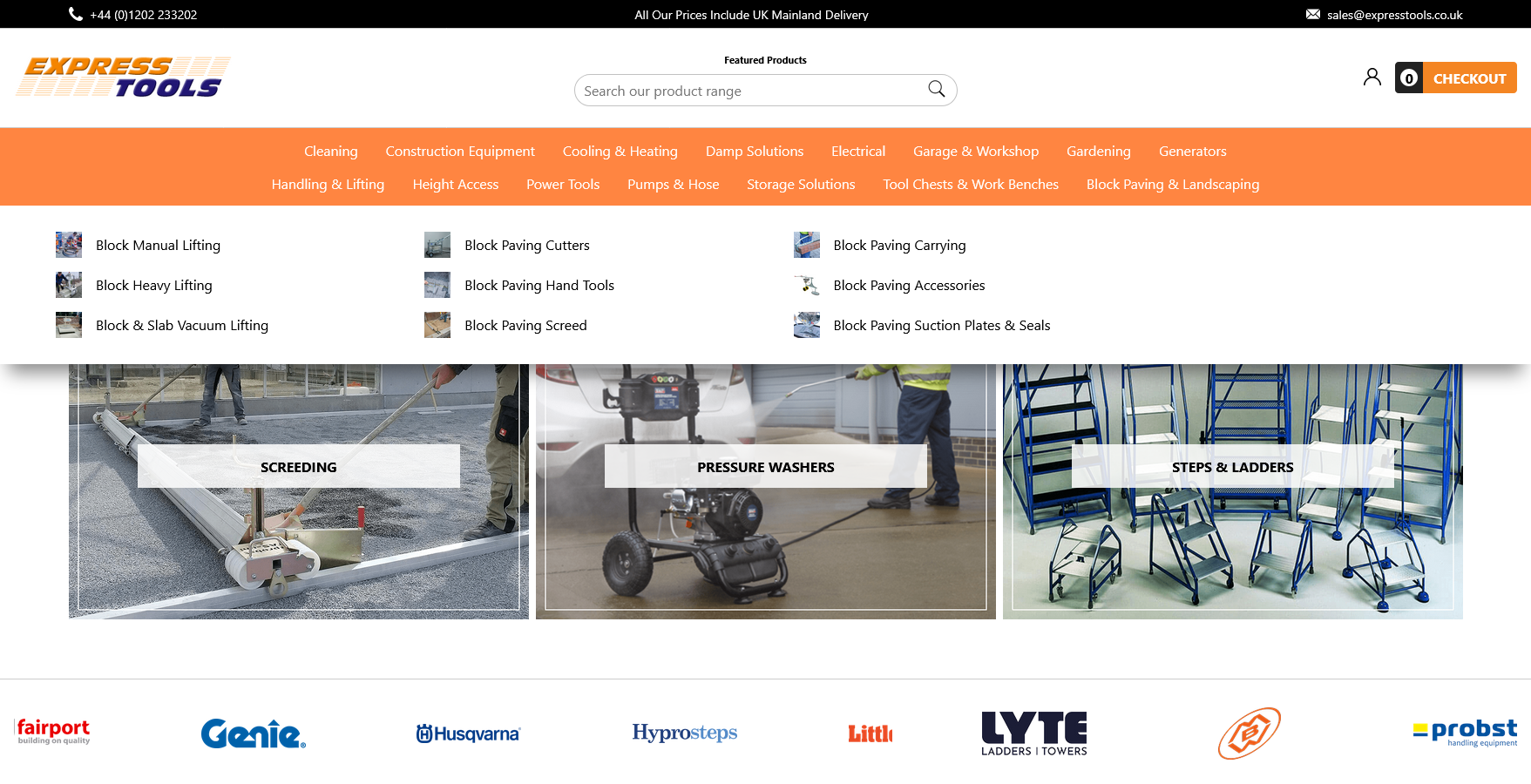Image resolution: width=1531 pixels, height=784 pixels.
Task: Focus the product range search field
Action: coord(749,91)
